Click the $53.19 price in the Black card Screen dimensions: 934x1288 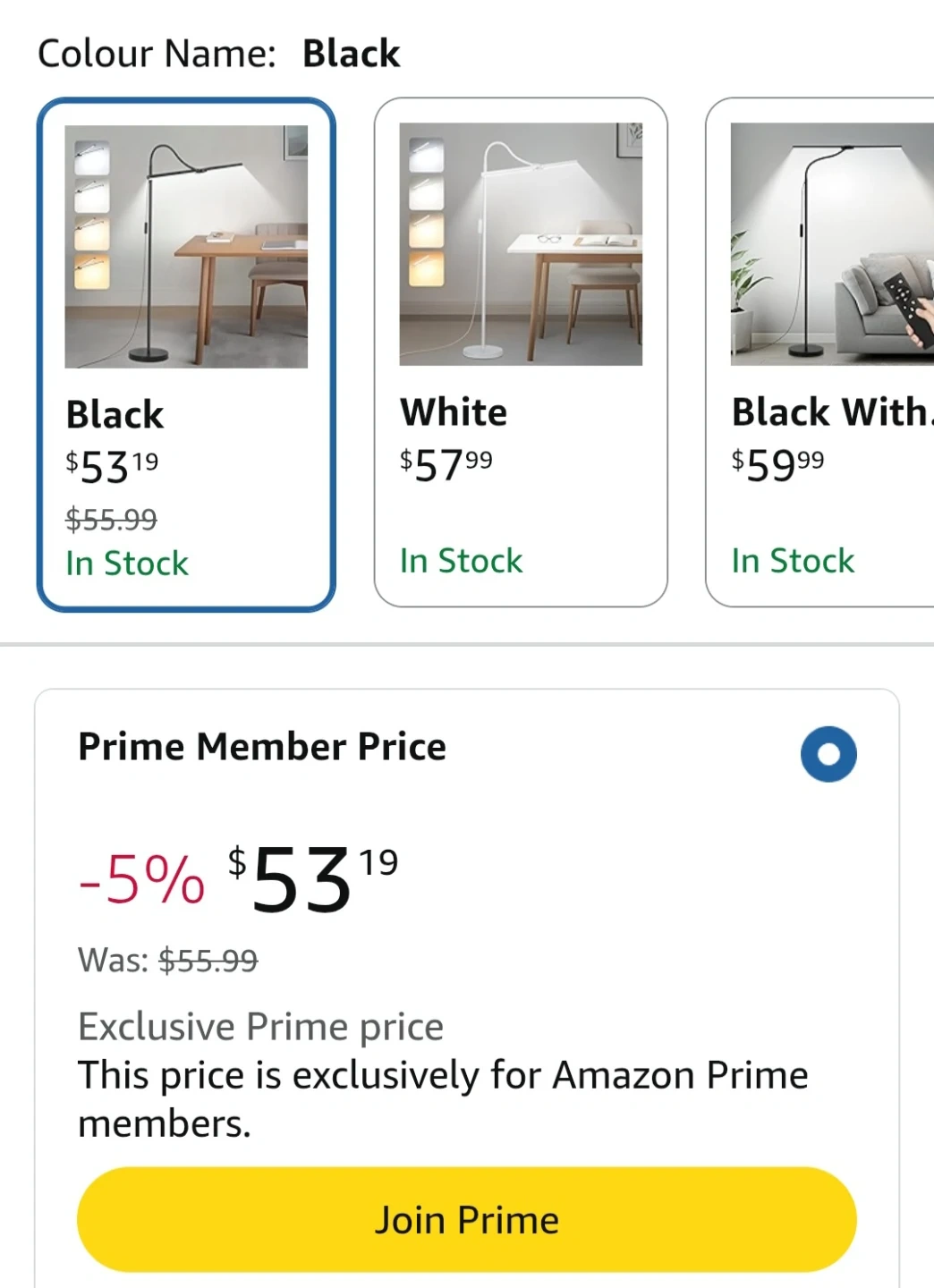tap(112, 467)
